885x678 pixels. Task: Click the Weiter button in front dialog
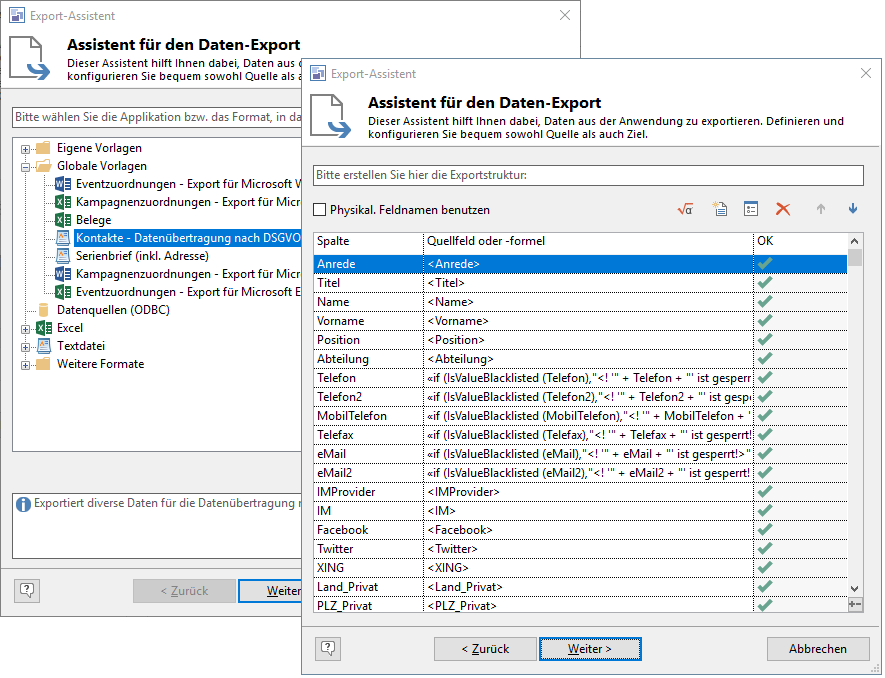point(589,648)
